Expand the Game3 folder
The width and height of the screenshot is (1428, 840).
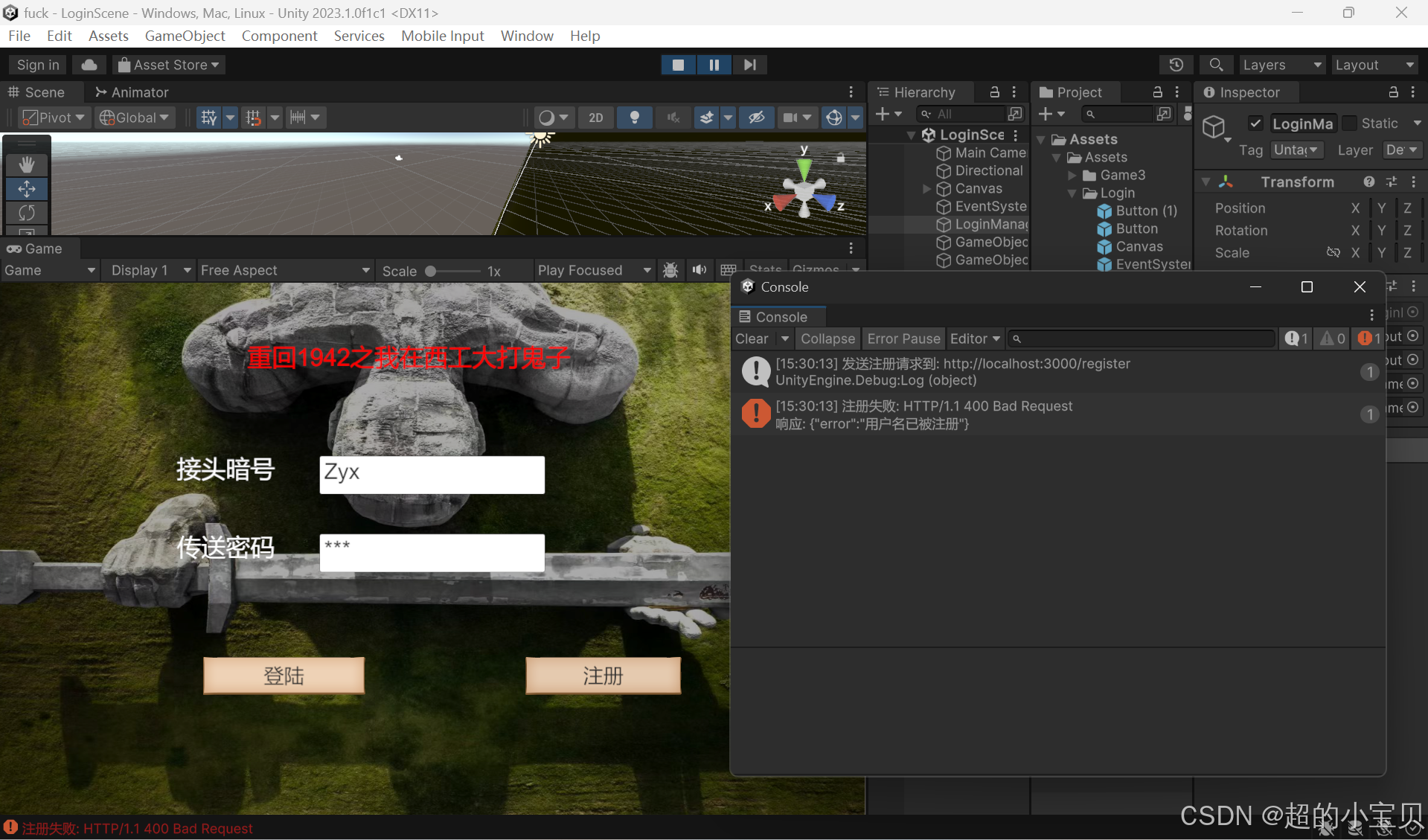[x=1072, y=176]
